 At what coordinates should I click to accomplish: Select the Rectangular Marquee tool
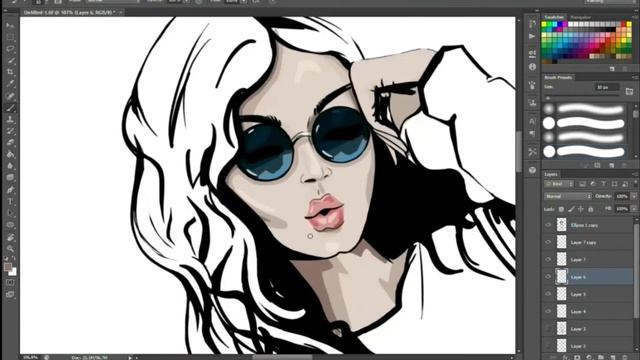click(10, 37)
